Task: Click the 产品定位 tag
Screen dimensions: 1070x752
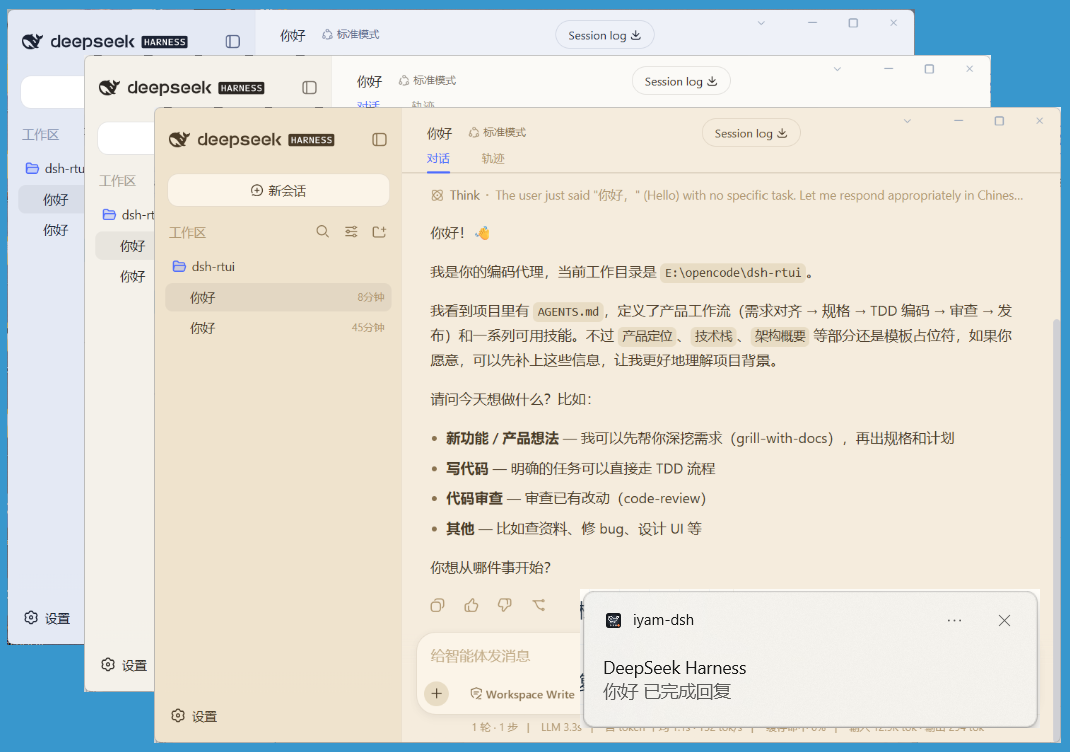Action: point(647,336)
